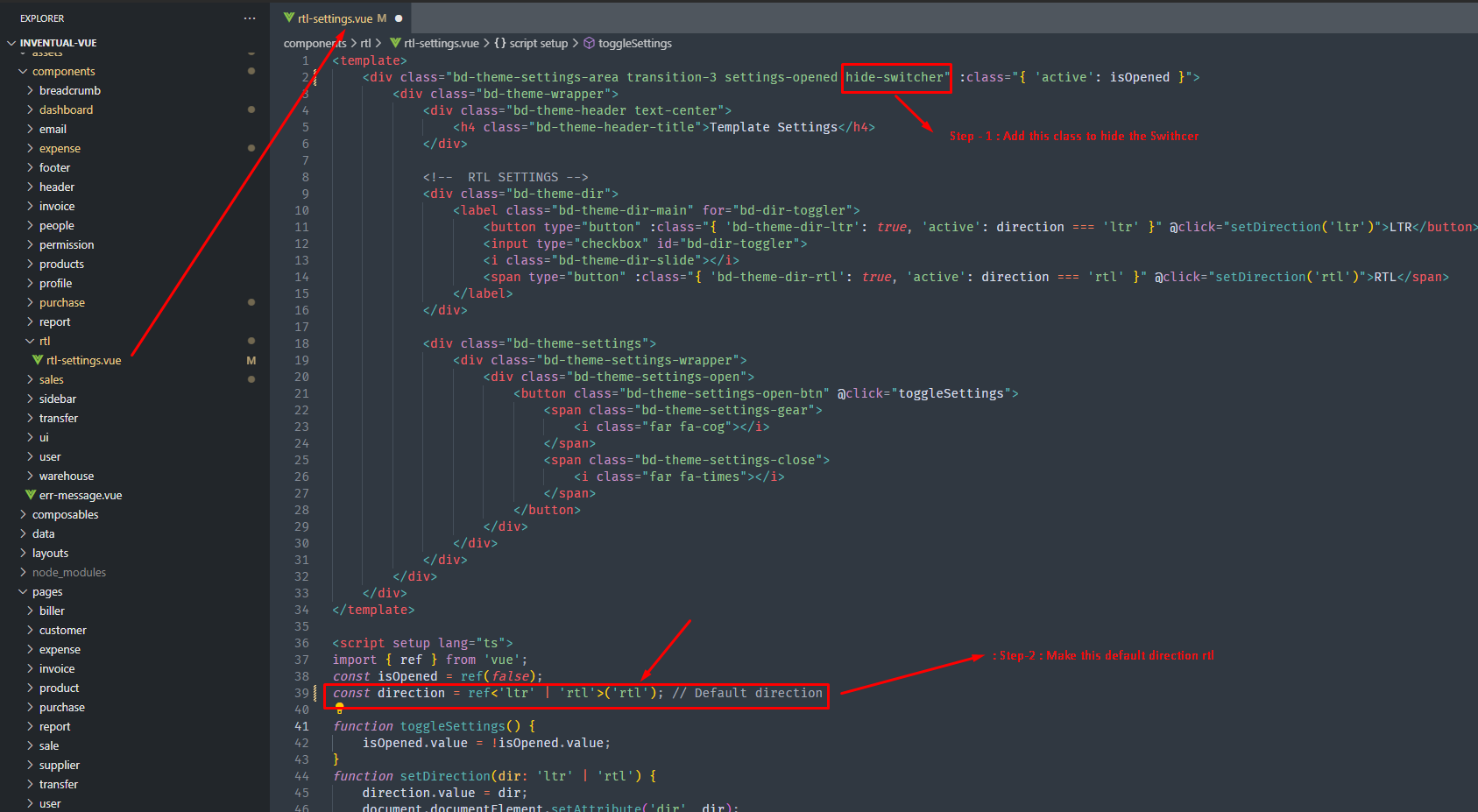Open rtl-settings.vue in the file tree
Screen dimensions: 1478x812
click(x=83, y=360)
